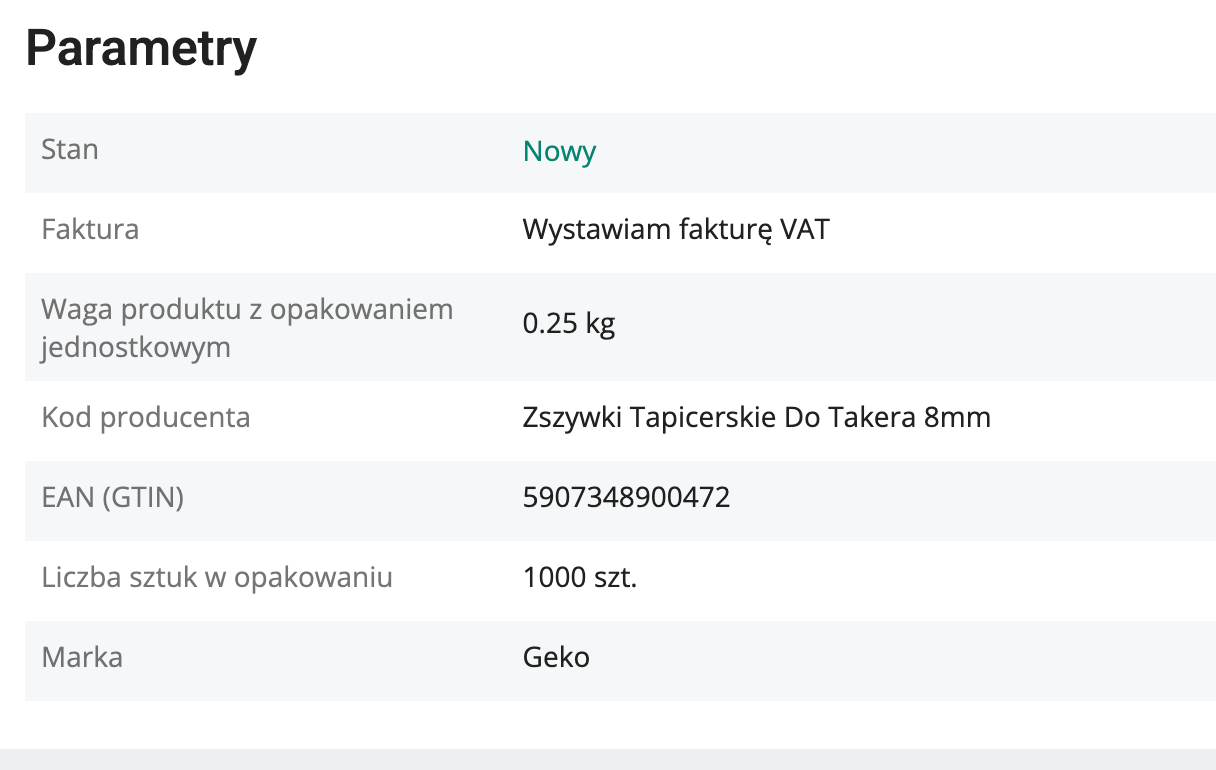Viewport: 1216px width, 770px height.
Task: Click the EAN number 5907348900472
Action: [626, 497]
